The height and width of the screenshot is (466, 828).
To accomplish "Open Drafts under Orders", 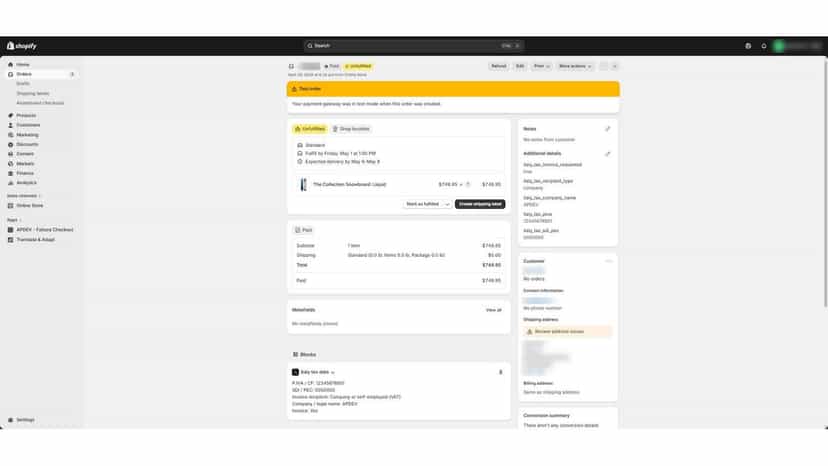I will pyautogui.click(x=23, y=83).
